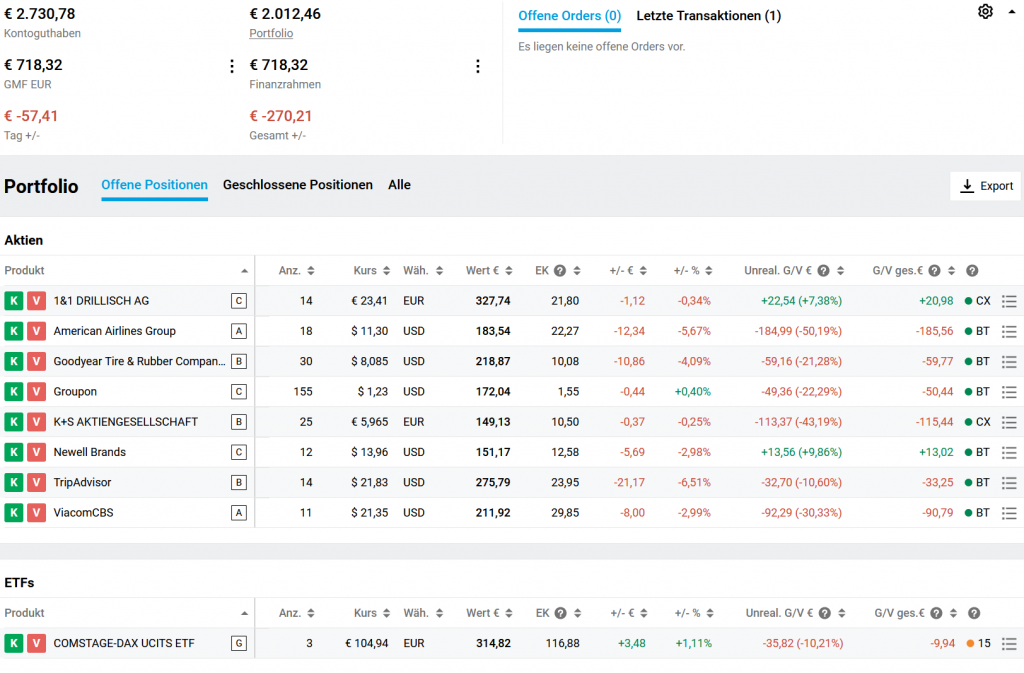Open row menu icon for 1&1 DRILLISCH
Image resolution: width=1024 pixels, height=673 pixels.
[x=1009, y=301]
